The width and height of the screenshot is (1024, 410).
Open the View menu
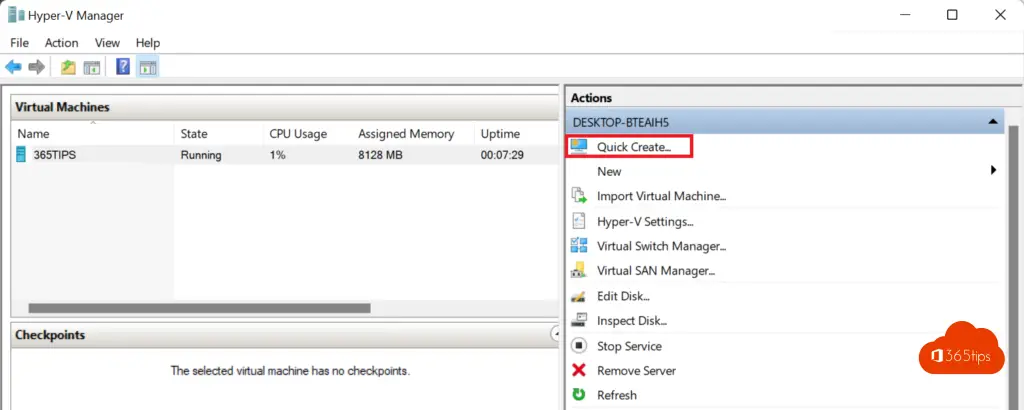[x=107, y=43]
